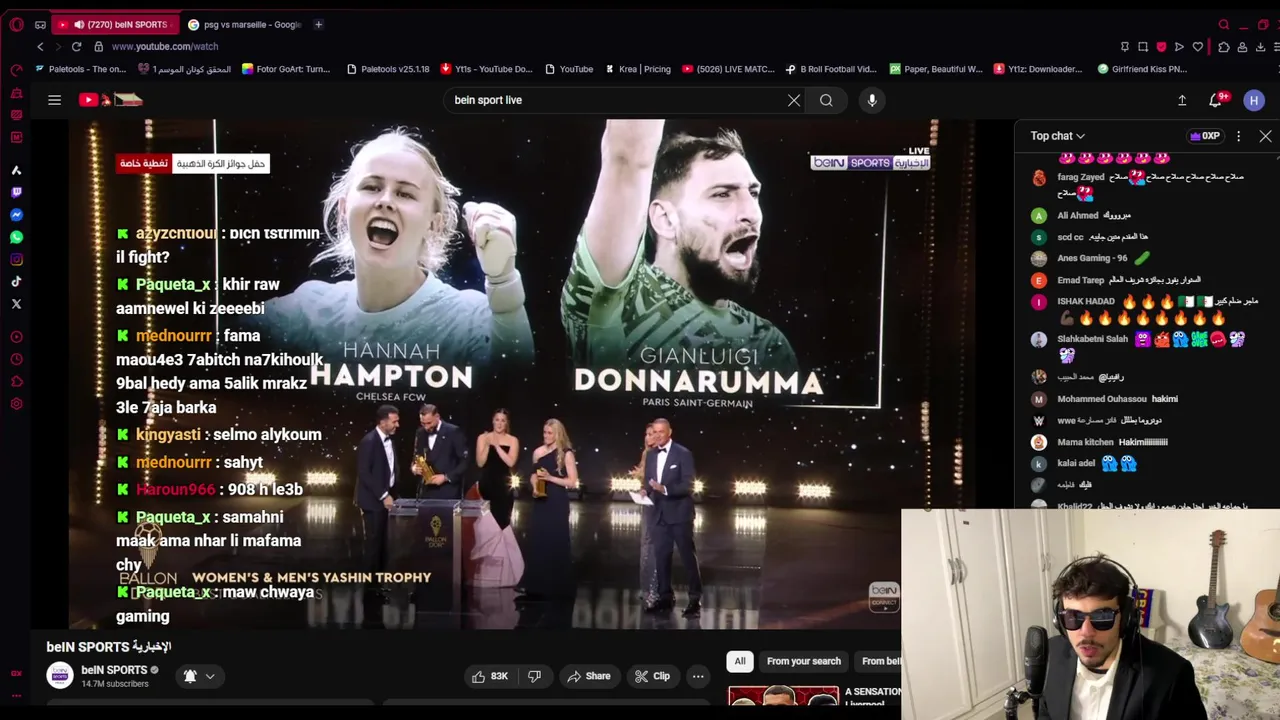The height and width of the screenshot is (720, 1280).
Task: Open the GX Control speedometer icon
Action: (16, 70)
